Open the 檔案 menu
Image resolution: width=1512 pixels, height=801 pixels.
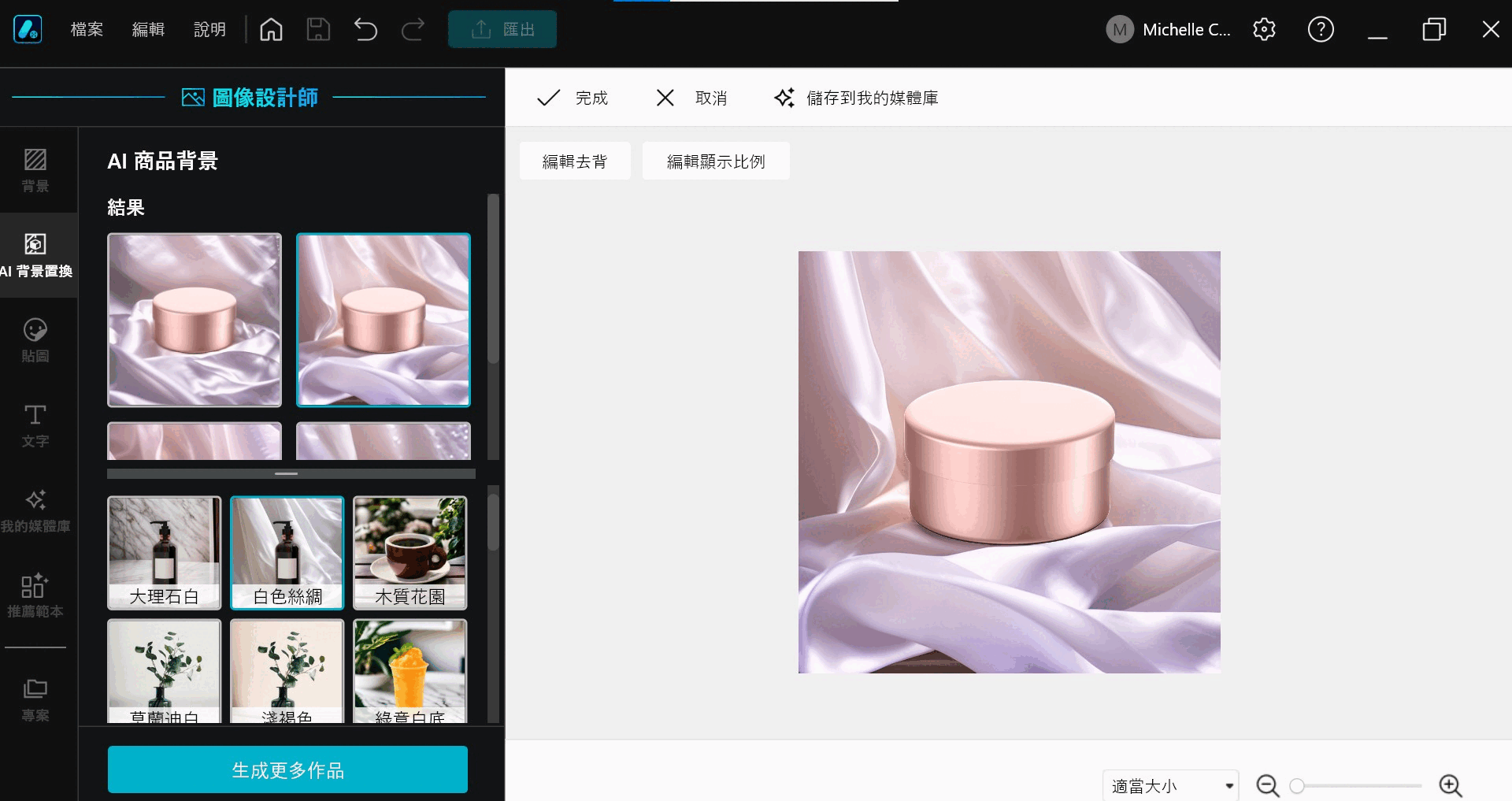click(x=87, y=29)
